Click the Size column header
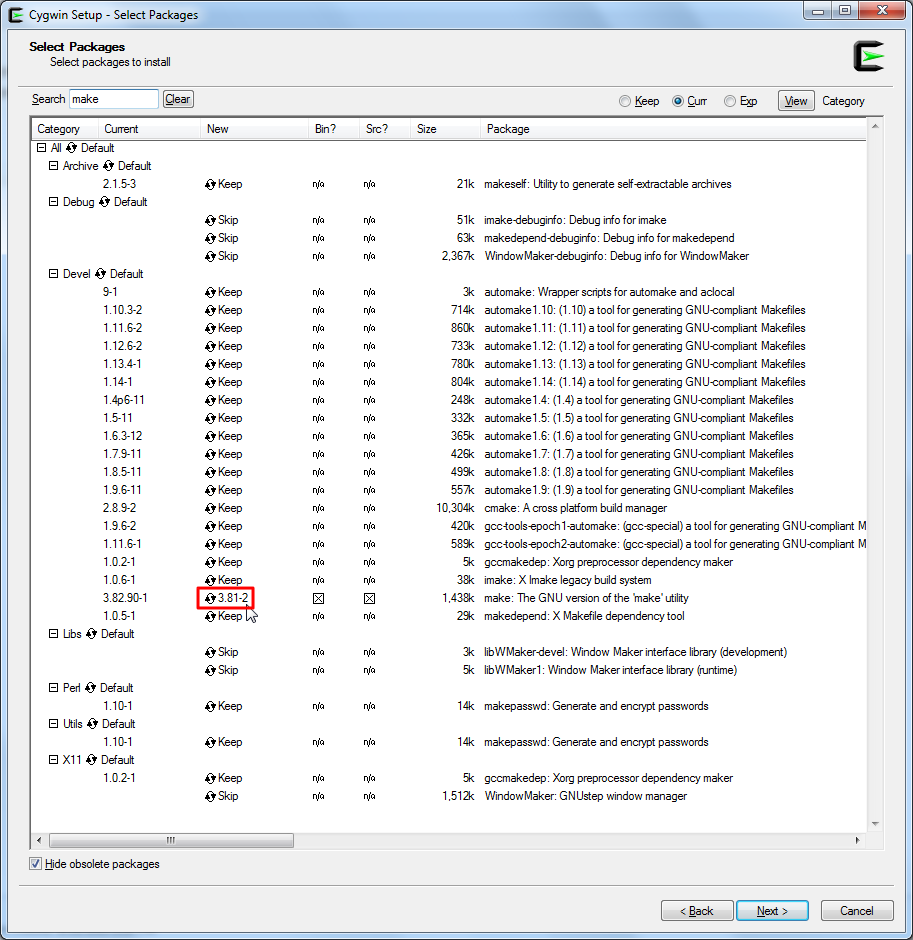The width and height of the screenshot is (913, 940). [445, 129]
